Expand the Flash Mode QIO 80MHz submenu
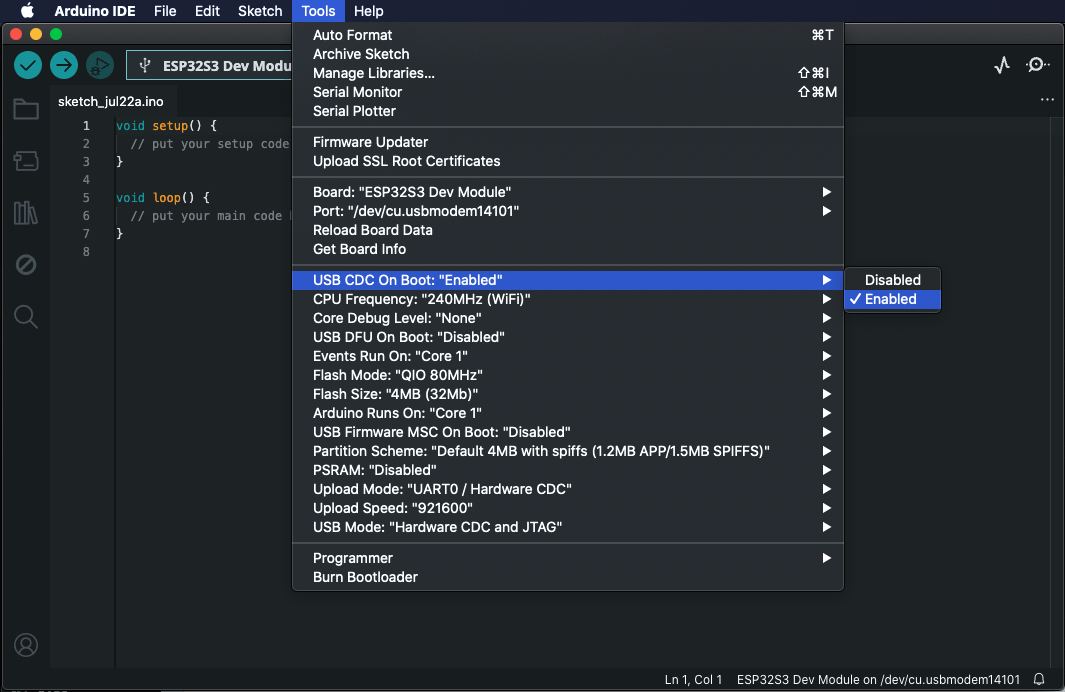Image resolution: width=1065 pixels, height=692 pixels. tap(568, 375)
